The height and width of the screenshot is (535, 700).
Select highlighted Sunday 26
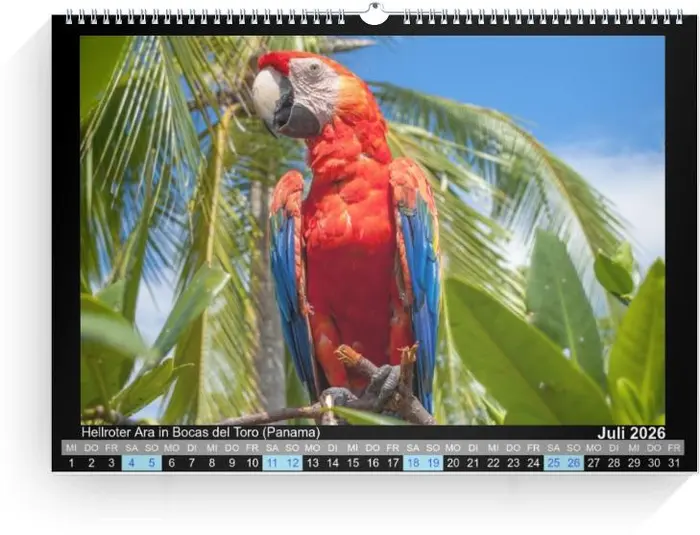click(574, 463)
